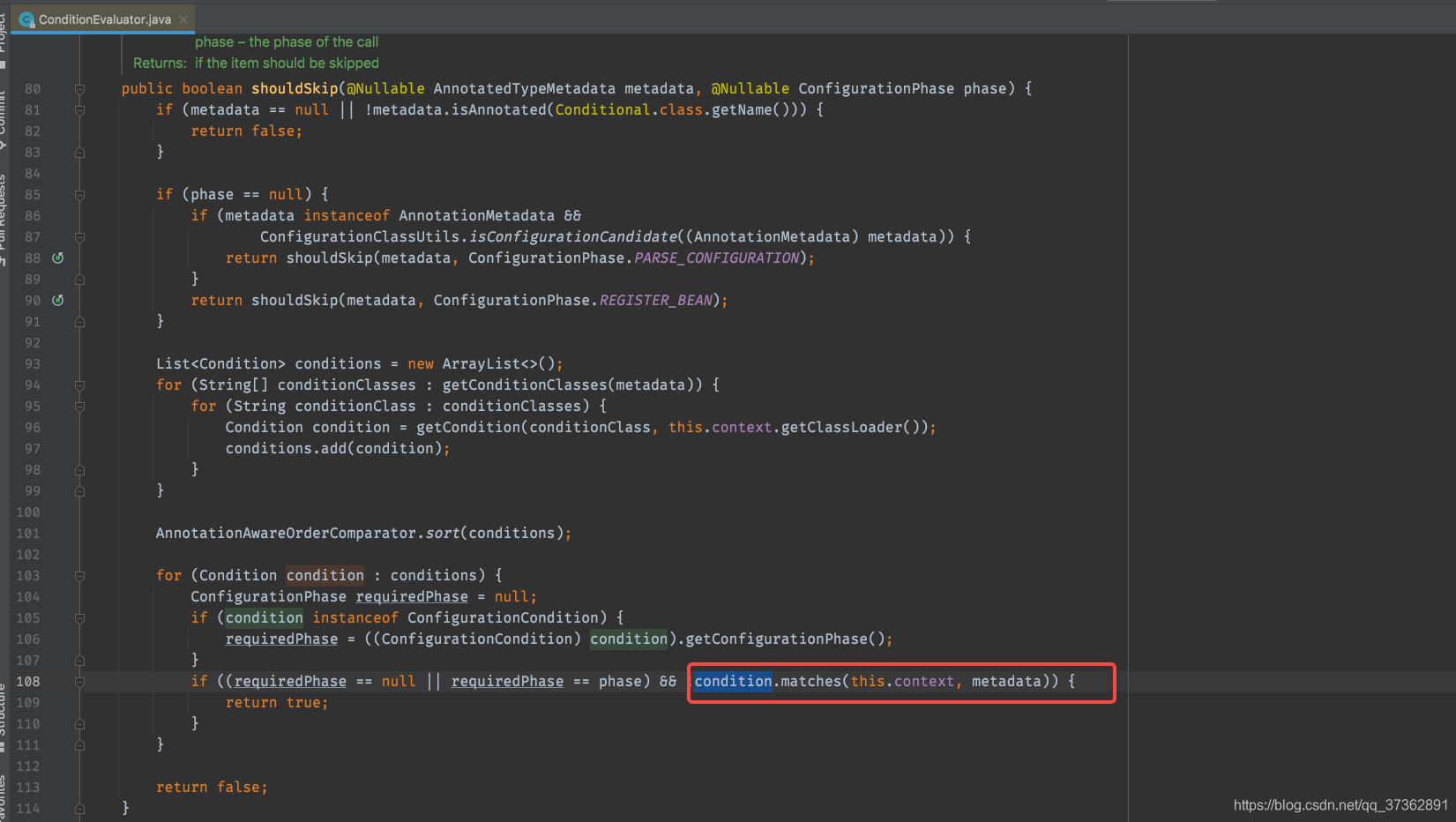This screenshot has height=822, width=1456.
Task: Click line number 93 in the gutter
Action: click(33, 363)
